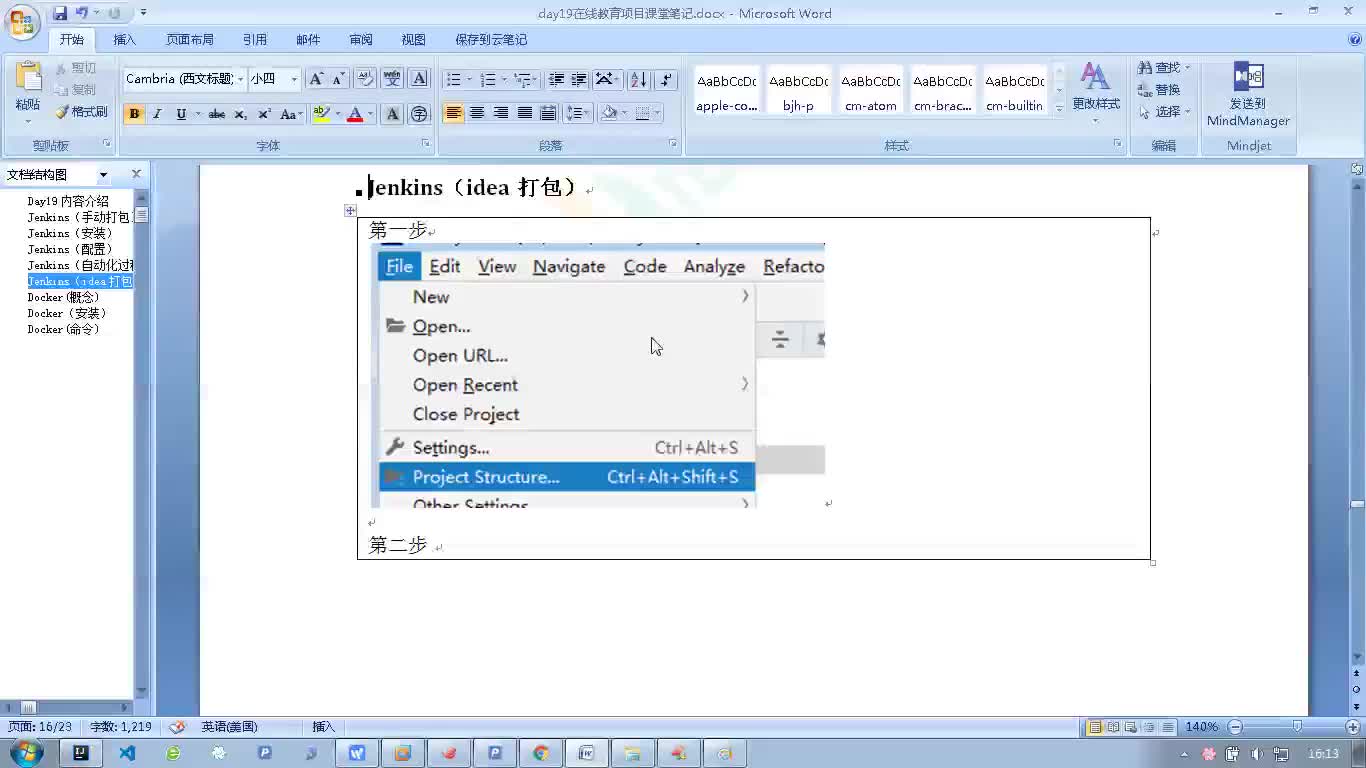Open the font size dropdown (小四)
The width and height of the screenshot is (1366, 768).
click(294, 79)
